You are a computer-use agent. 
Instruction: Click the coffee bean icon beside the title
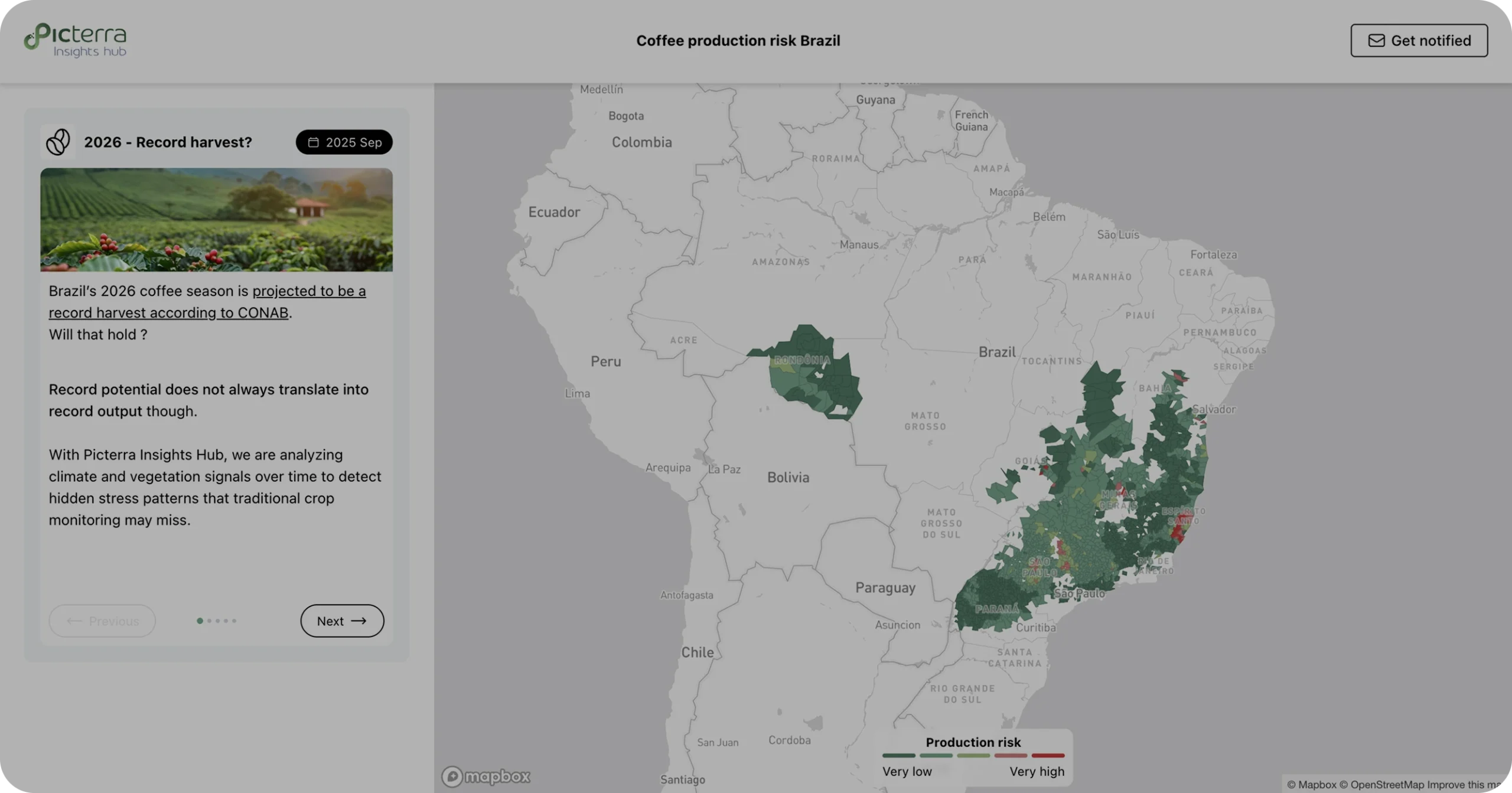[x=58, y=142]
